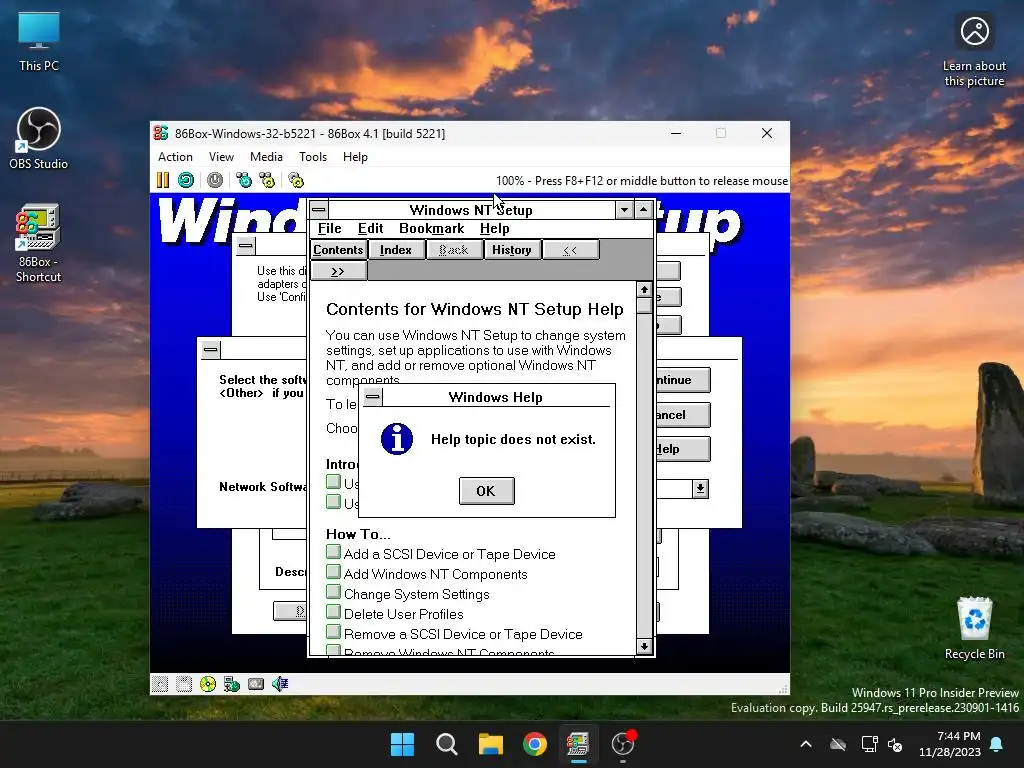
Task: Open the Windows Help dialog control menu box
Action: tap(373, 396)
